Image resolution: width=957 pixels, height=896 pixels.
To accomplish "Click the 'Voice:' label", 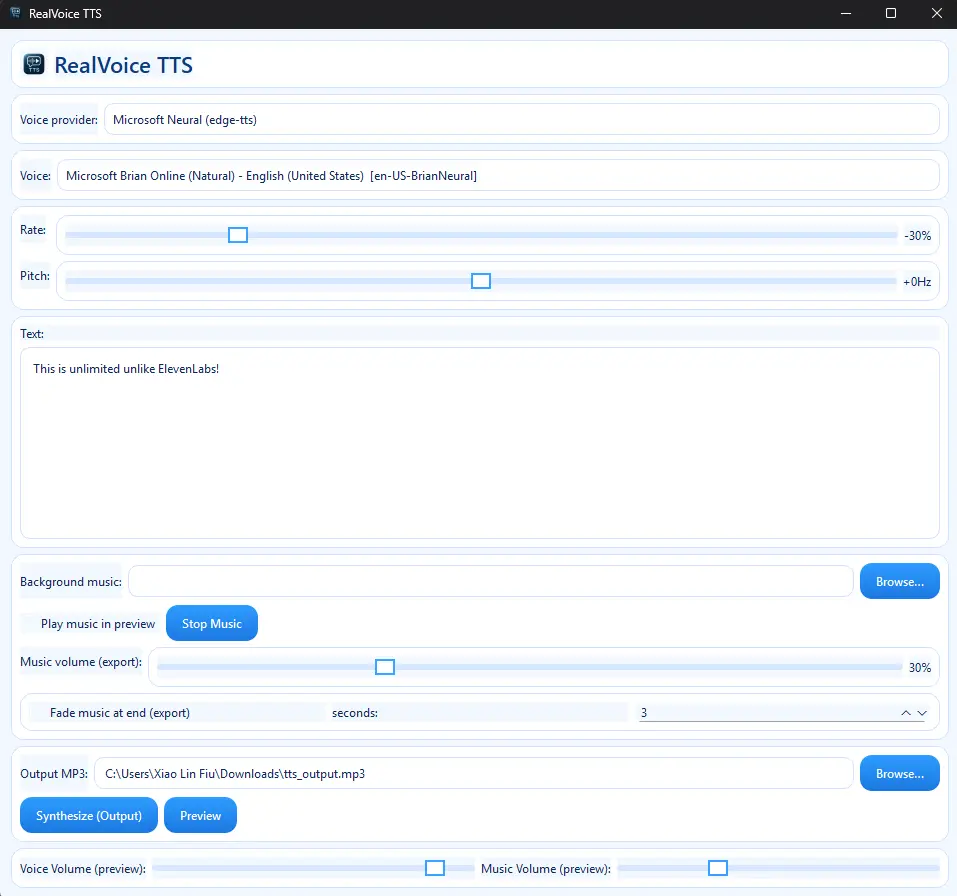I will click(35, 176).
